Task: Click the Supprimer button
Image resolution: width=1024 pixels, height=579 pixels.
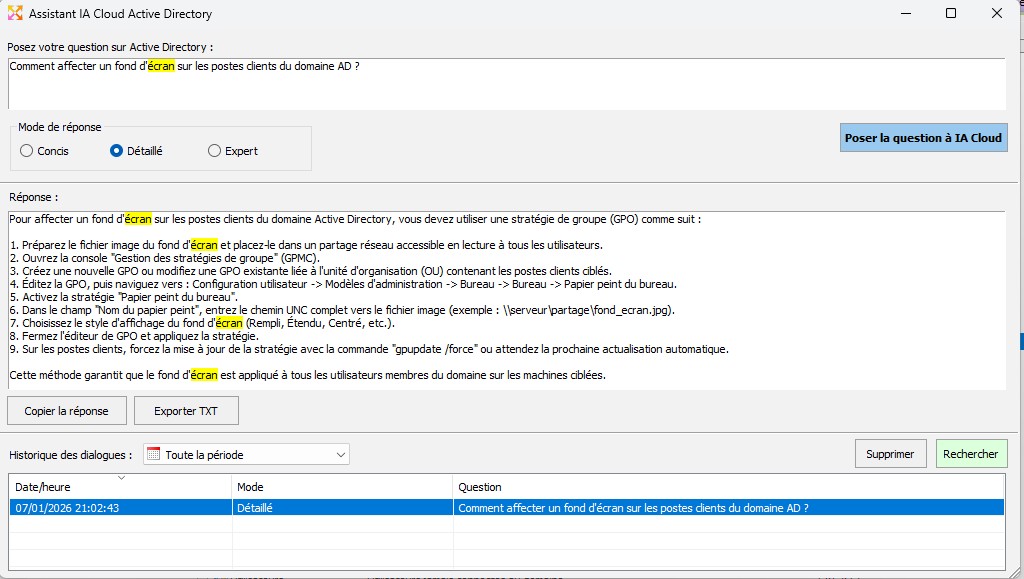Action: click(x=890, y=454)
